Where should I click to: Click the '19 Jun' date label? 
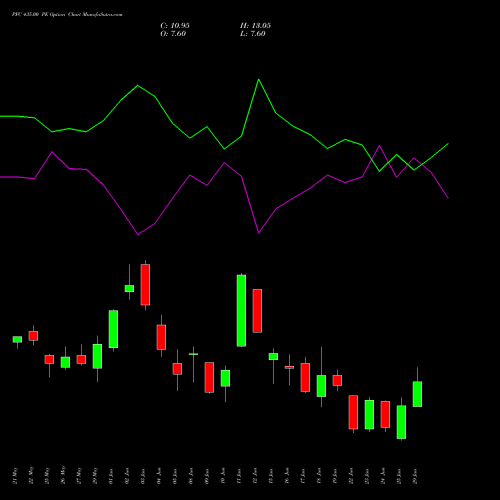click(335, 476)
